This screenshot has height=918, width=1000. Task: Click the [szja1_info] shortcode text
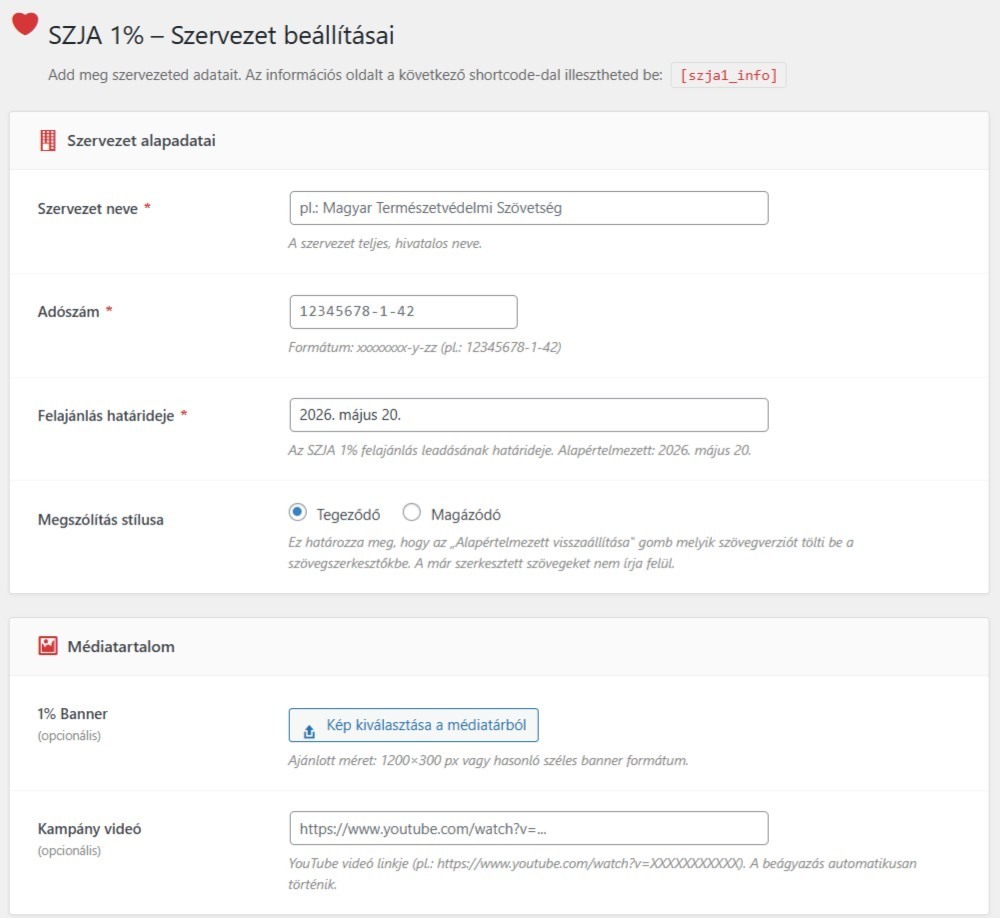728,76
